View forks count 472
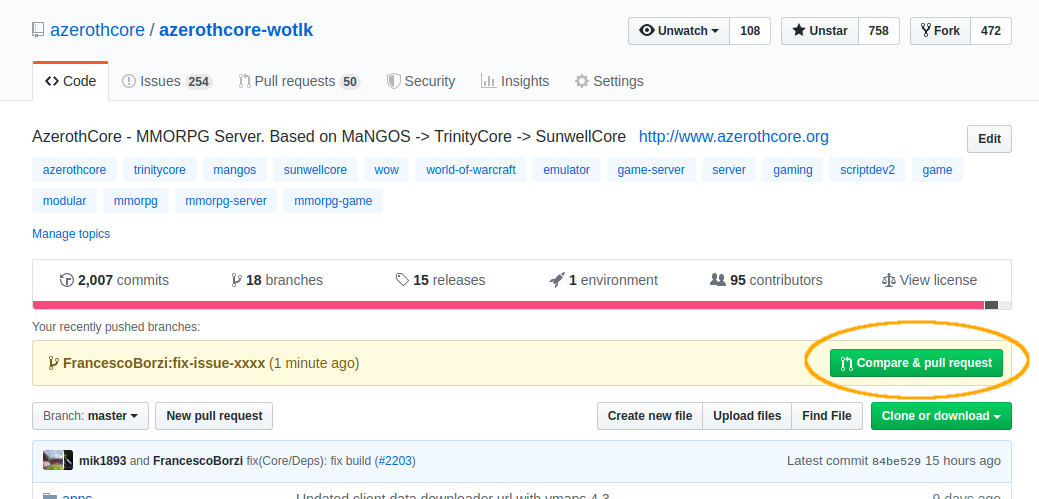The width and height of the screenshot is (1039, 499). coord(991,30)
